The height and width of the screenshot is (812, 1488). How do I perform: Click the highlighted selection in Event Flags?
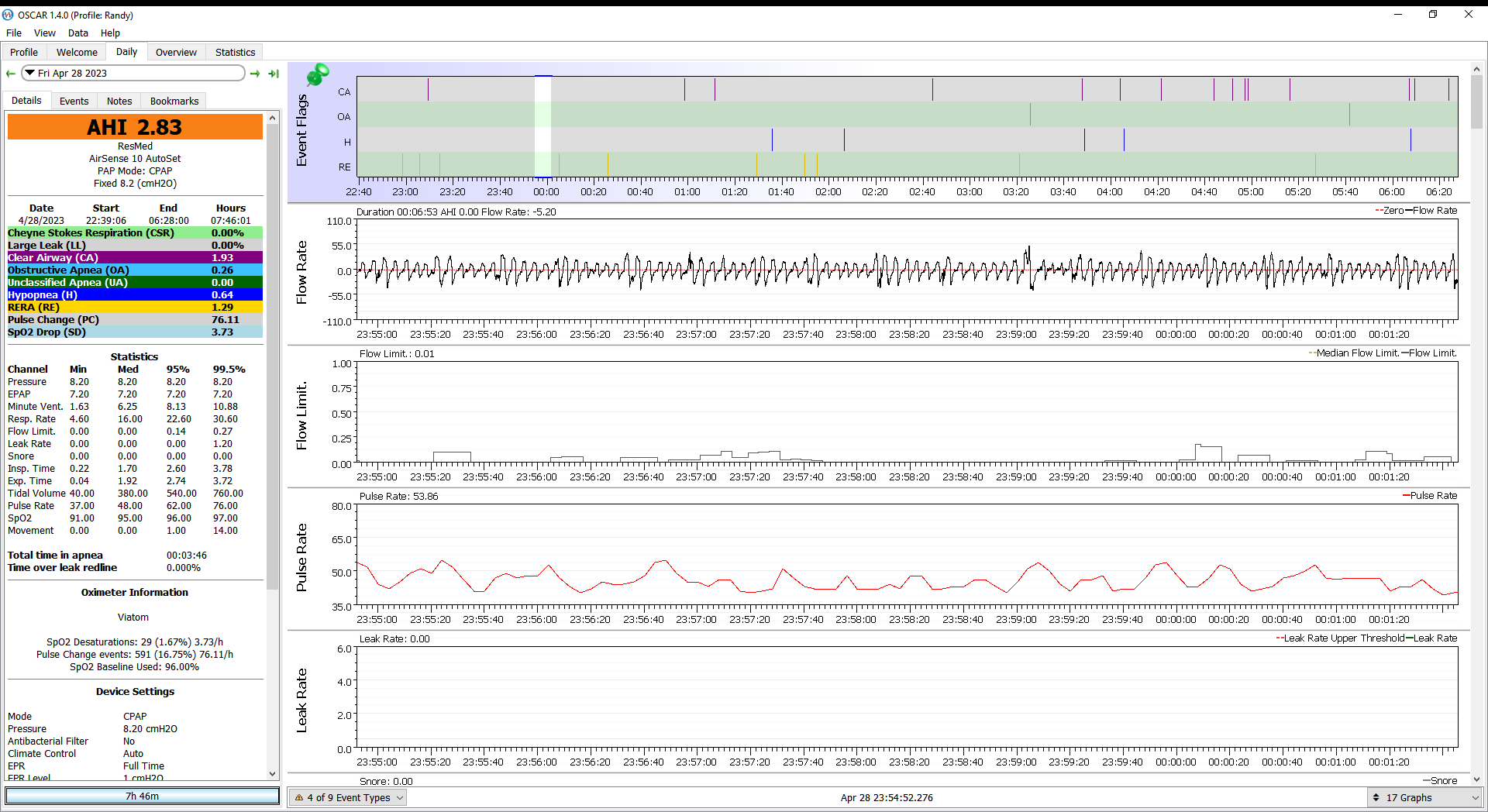[x=542, y=126]
